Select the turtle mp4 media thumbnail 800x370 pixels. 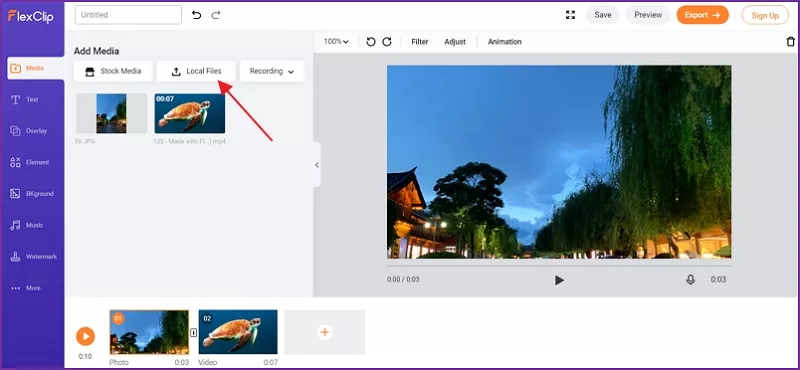click(190, 113)
